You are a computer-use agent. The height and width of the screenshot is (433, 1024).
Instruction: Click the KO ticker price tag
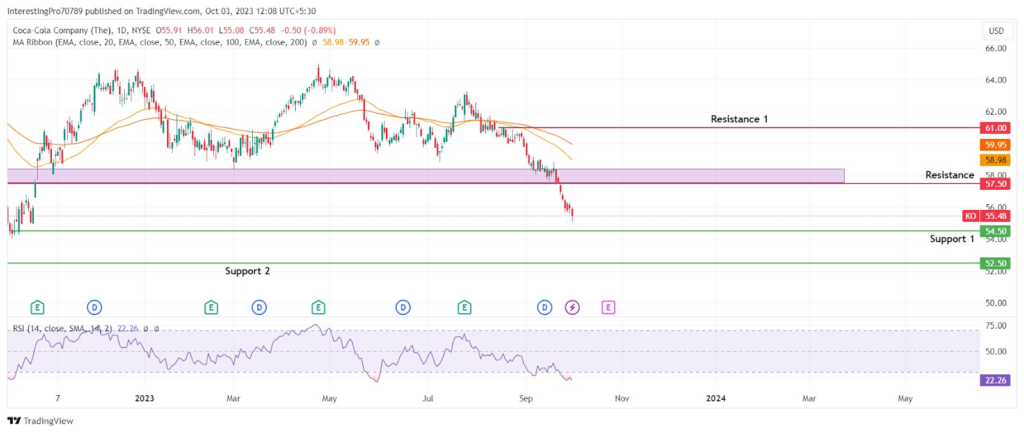[x=971, y=216]
